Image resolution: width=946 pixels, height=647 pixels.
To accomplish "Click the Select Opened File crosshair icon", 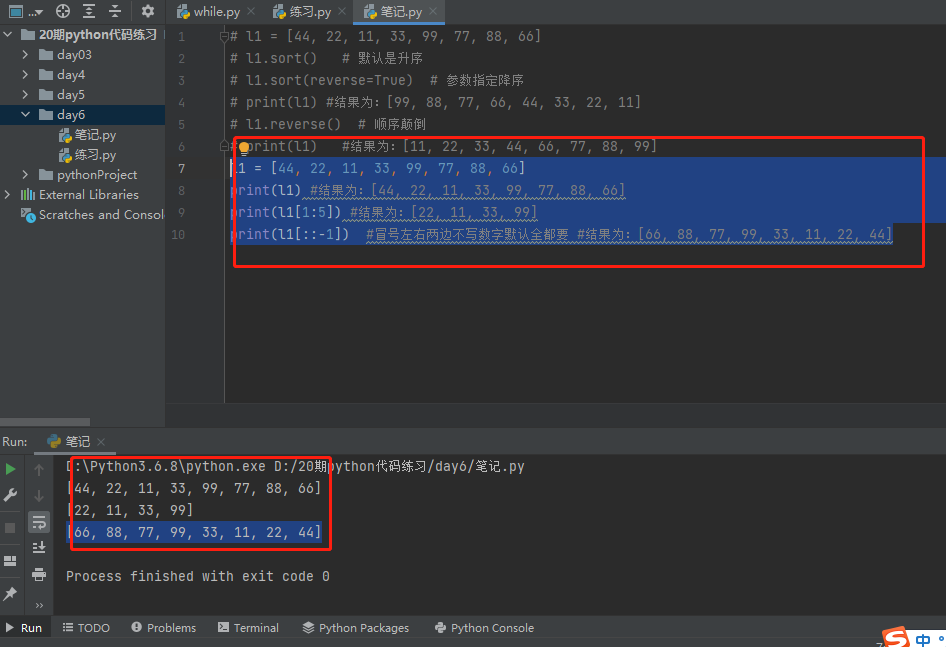I will [63, 11].
